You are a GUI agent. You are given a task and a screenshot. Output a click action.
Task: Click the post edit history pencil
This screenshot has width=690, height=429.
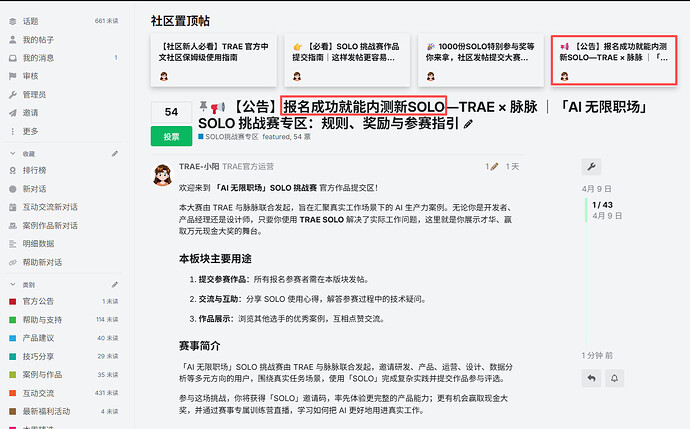pos(492,167)
